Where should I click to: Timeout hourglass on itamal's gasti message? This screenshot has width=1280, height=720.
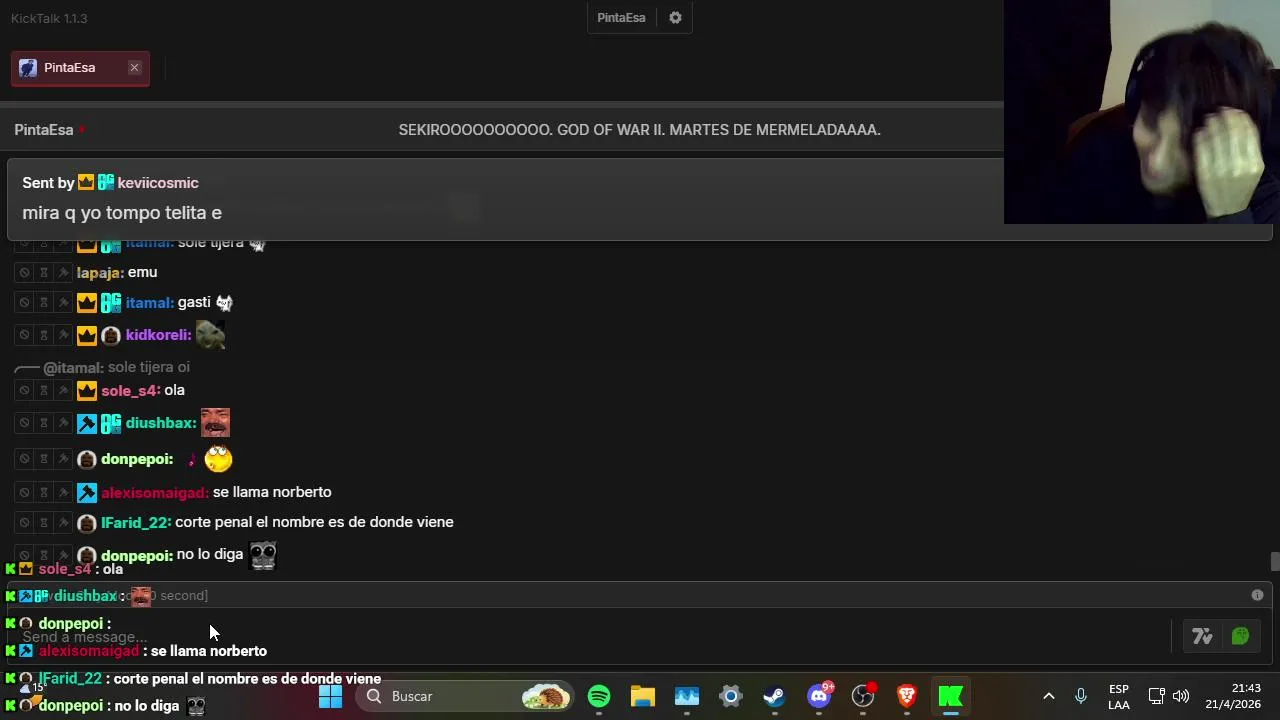coord(44,303)
